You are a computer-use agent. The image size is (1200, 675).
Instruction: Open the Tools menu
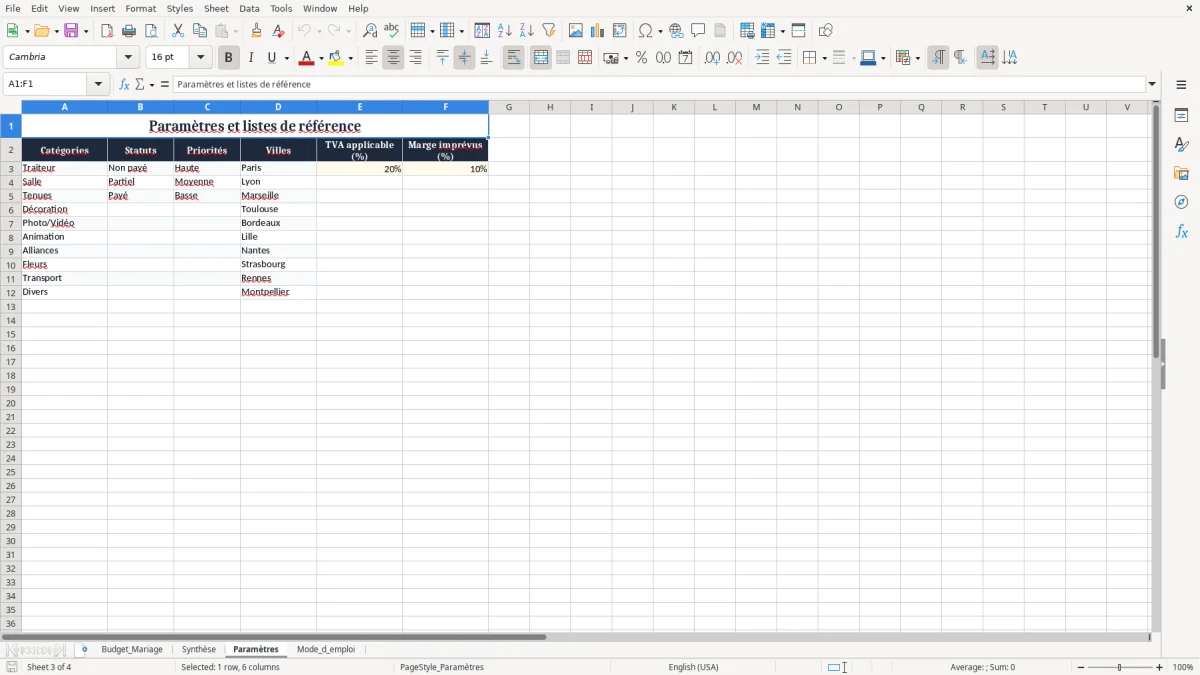tap(281, 8)
